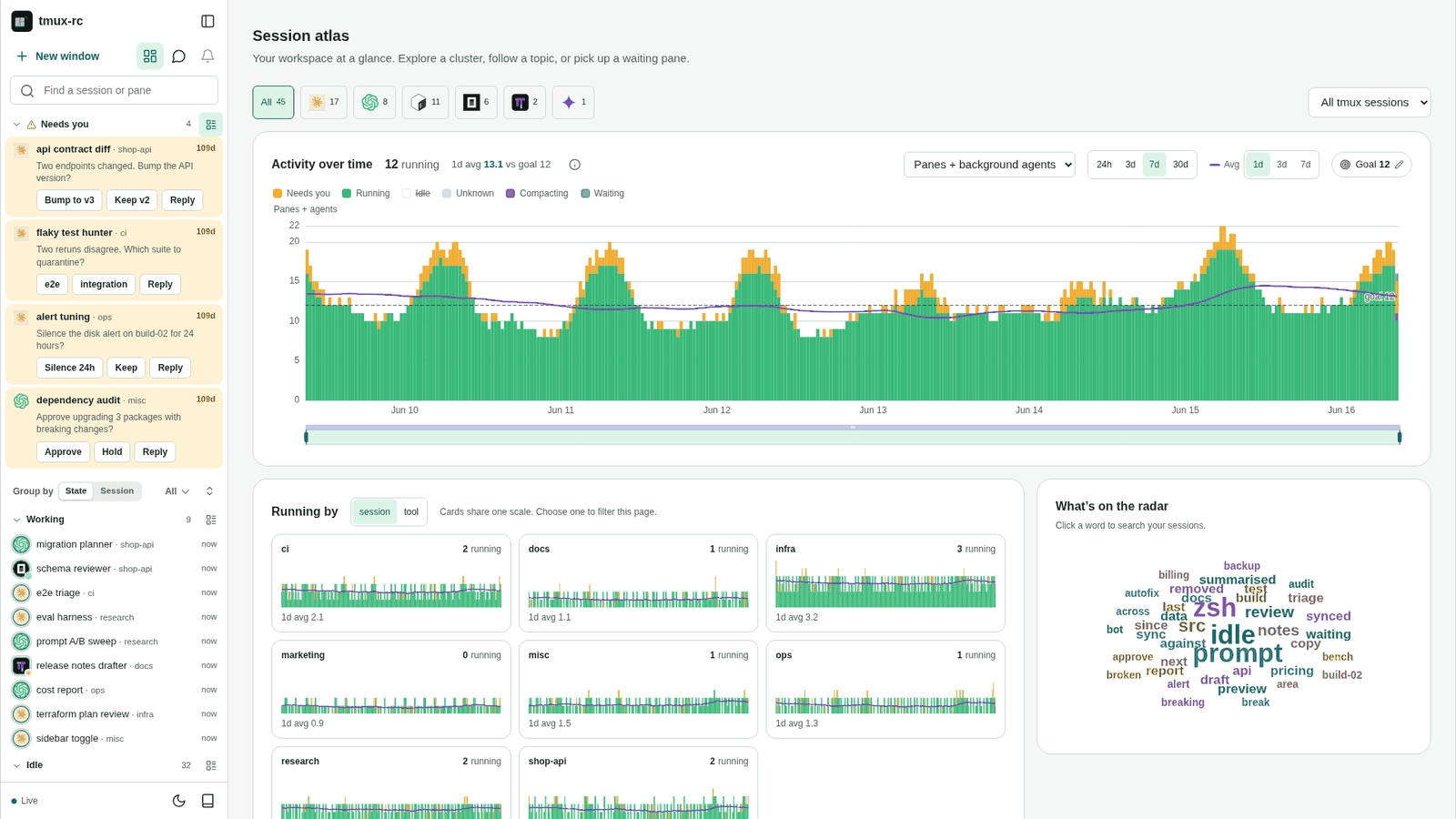Viewport: 1456px width, 819px height.
Task: Group sidebar by State
Action: click(76, 491)
